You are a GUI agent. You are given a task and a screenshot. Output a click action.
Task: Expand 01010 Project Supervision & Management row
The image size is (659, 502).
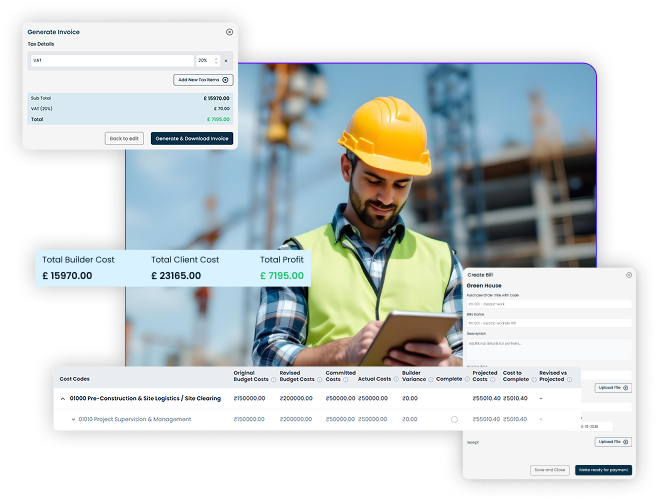tap(73, 419)
